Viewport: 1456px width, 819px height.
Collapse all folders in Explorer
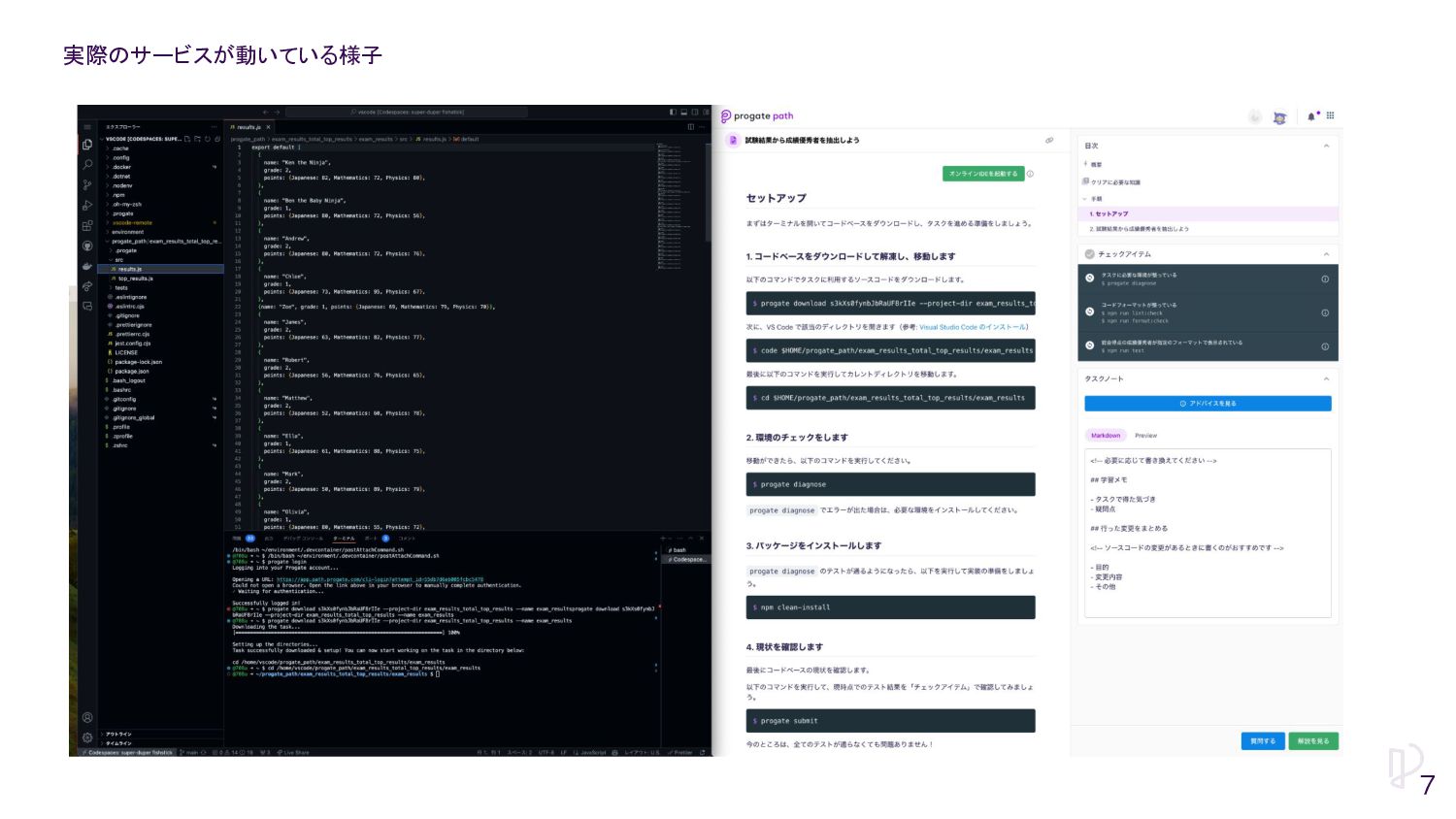(216, 139)
